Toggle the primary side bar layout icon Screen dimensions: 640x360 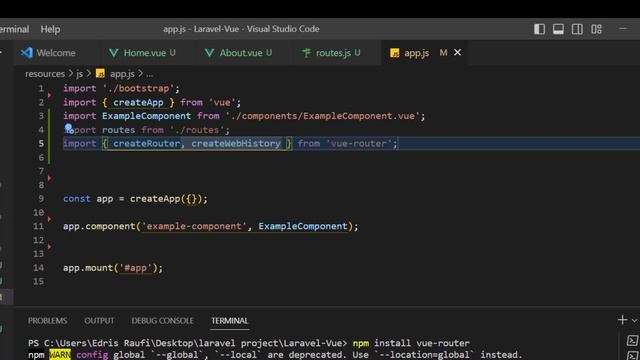coord(539,29)
